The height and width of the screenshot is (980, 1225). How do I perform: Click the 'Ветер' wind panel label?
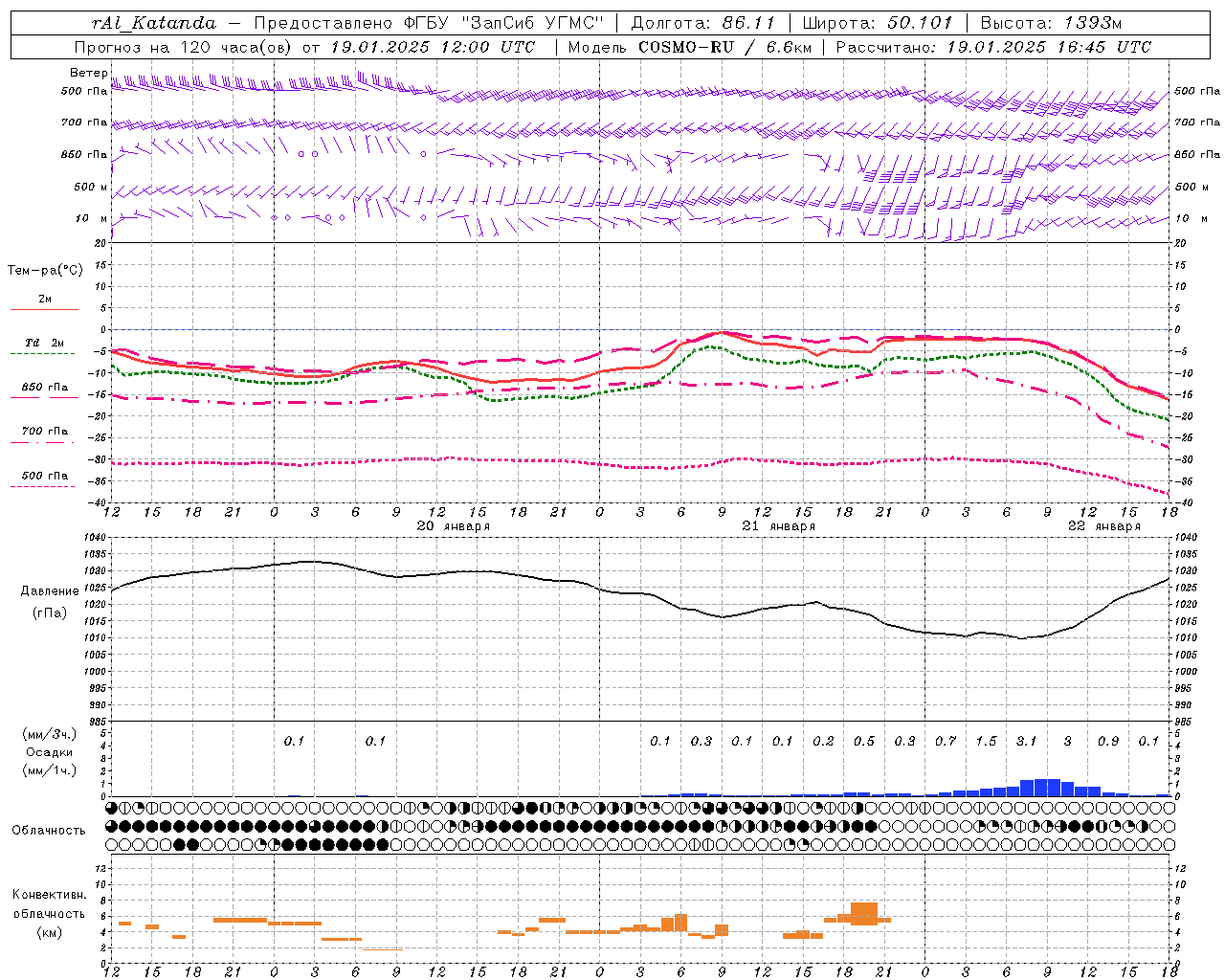click(x=89, y=73)
